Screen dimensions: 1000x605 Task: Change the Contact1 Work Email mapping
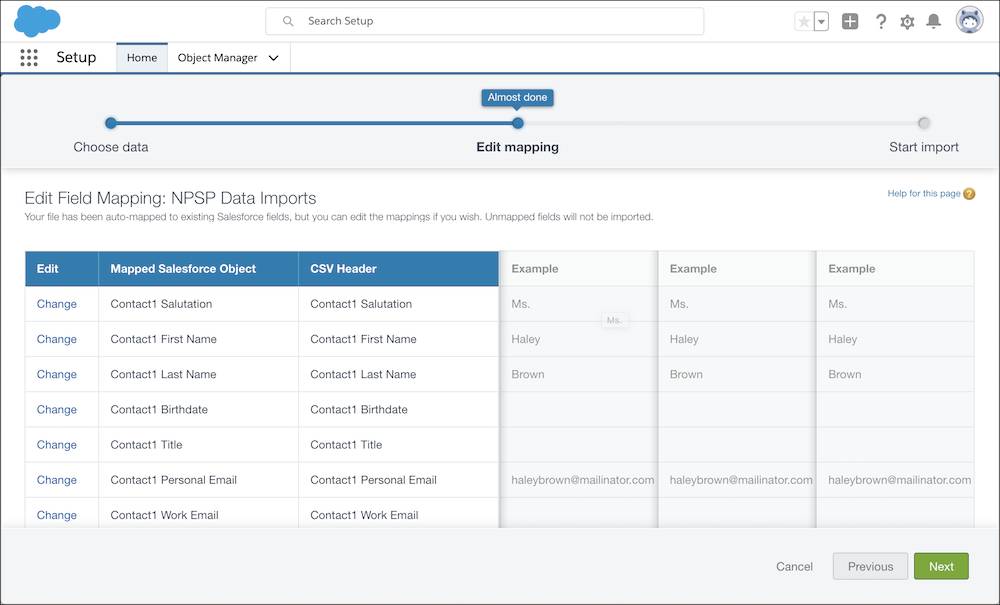tap(57, 514)
